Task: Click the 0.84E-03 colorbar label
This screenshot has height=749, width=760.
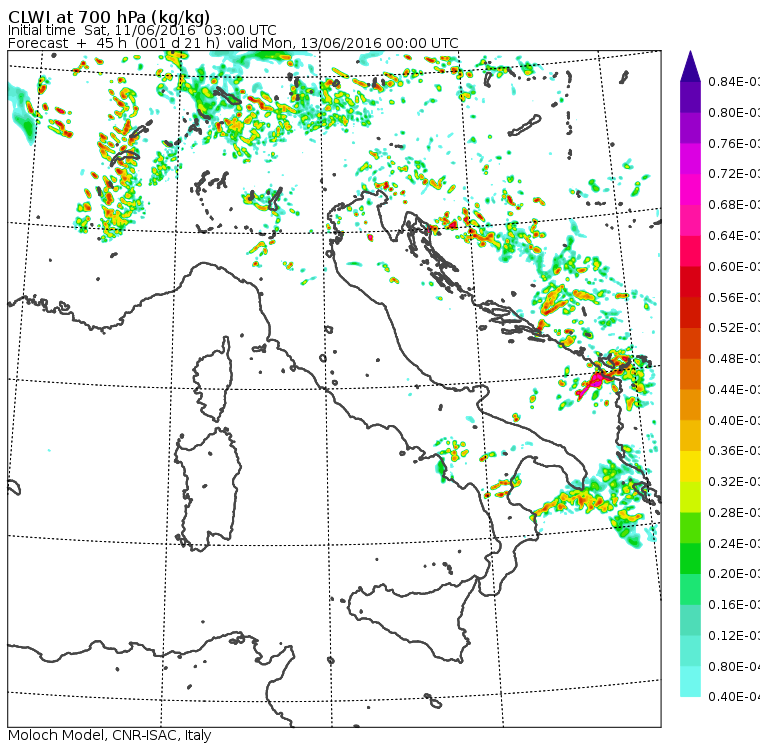Action: click(734, 81)
